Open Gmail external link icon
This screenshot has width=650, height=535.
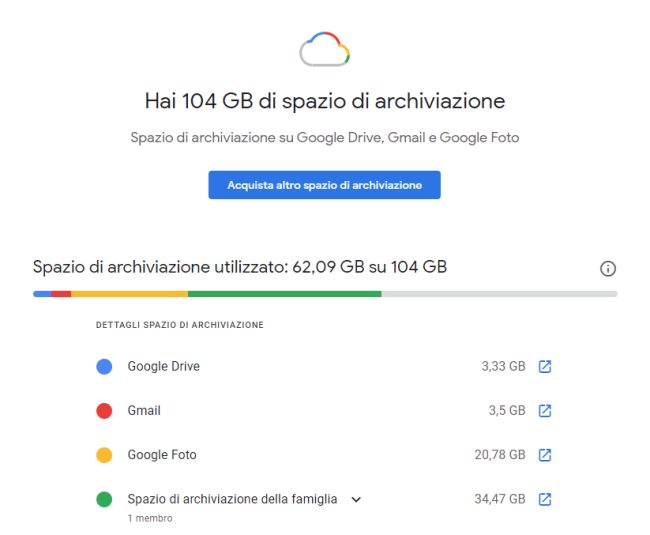(x=545, y=411)
